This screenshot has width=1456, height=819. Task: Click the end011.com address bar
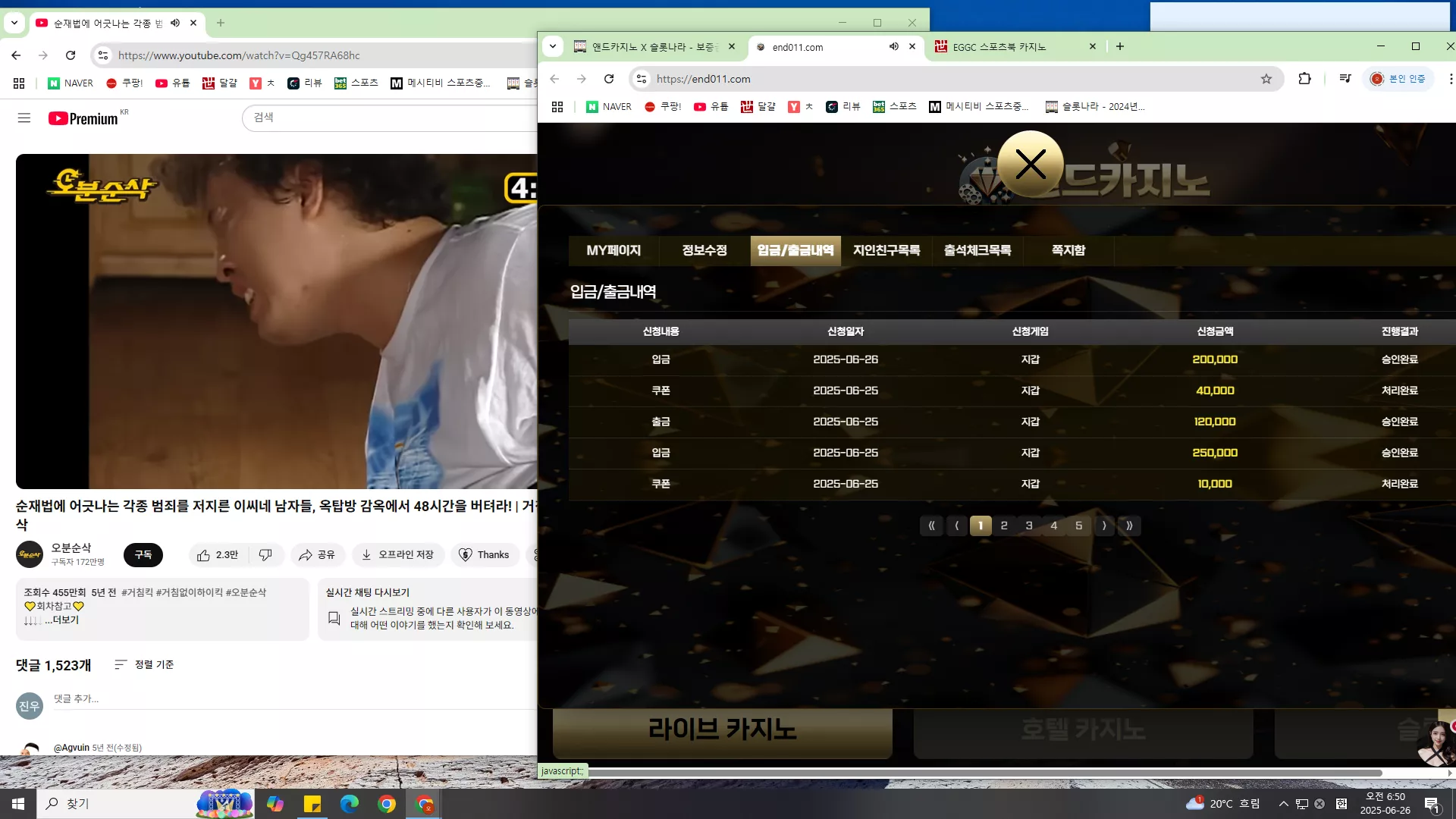(x=954, y=79)
